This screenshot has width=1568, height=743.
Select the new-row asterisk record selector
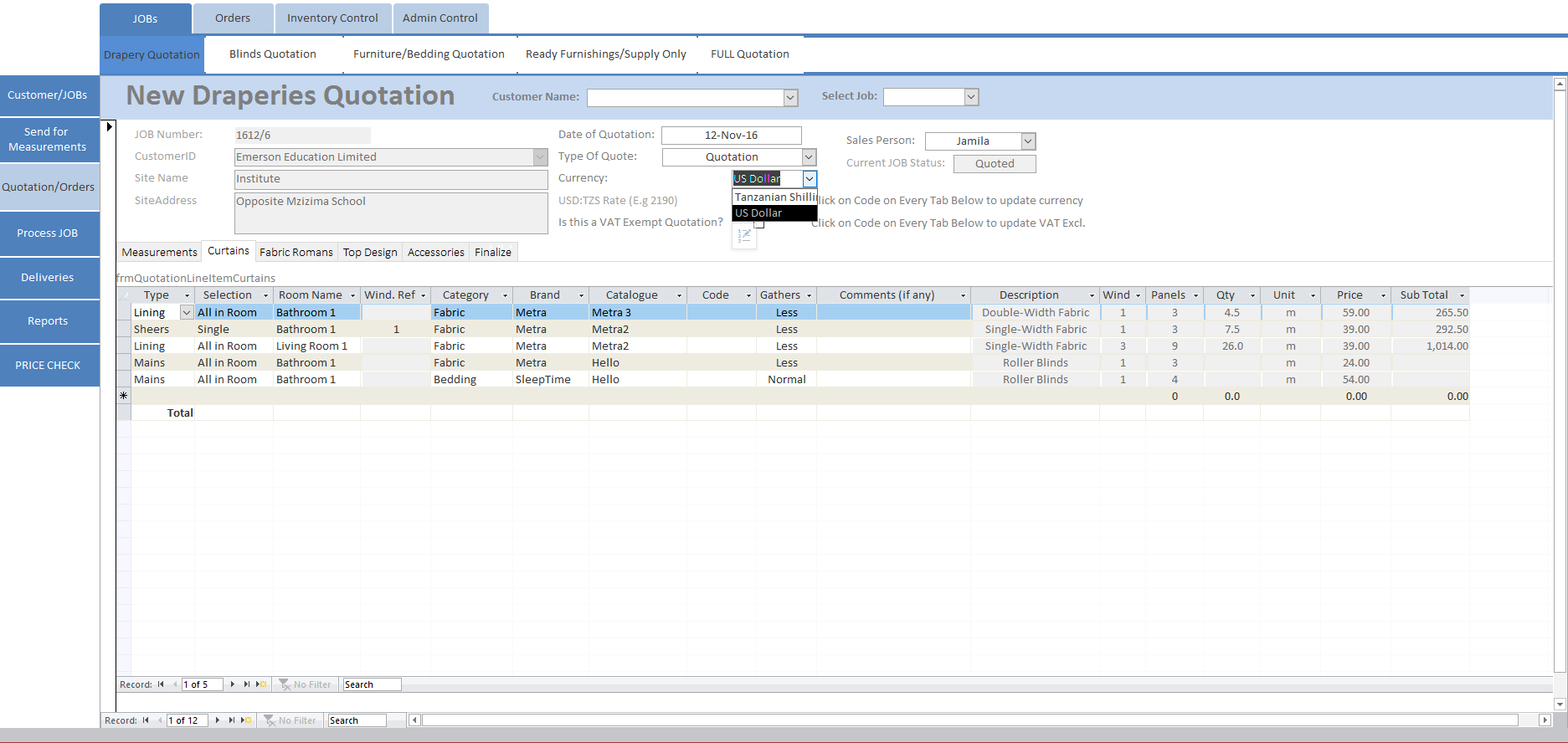click(x=124, y=396)
